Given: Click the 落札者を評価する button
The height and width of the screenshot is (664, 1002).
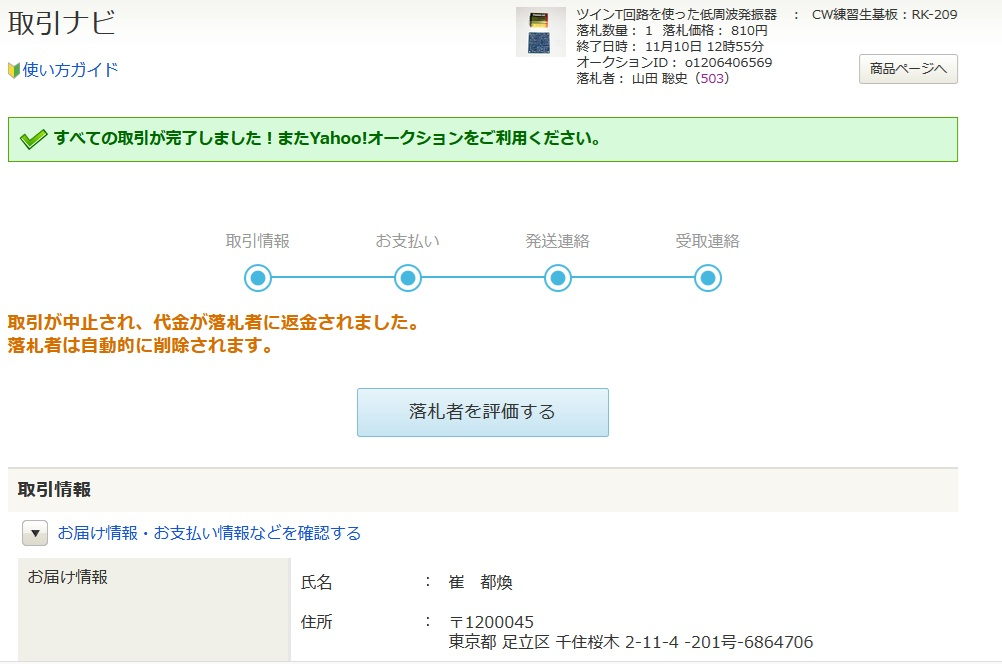Looking at the screenshot, I should click(482, 412).
